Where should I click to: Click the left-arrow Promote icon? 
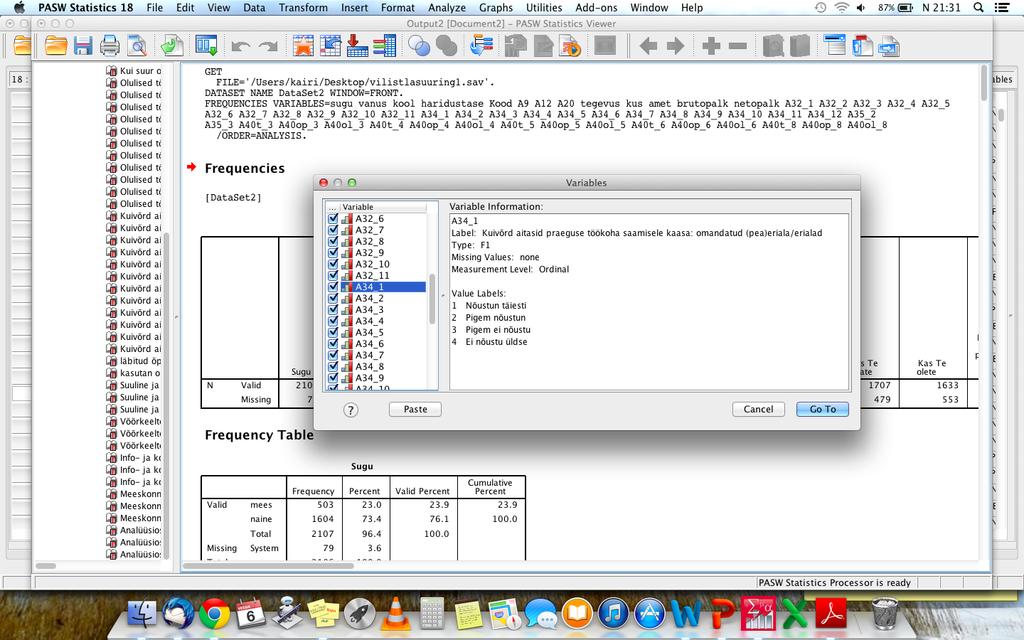pos(648,46)
